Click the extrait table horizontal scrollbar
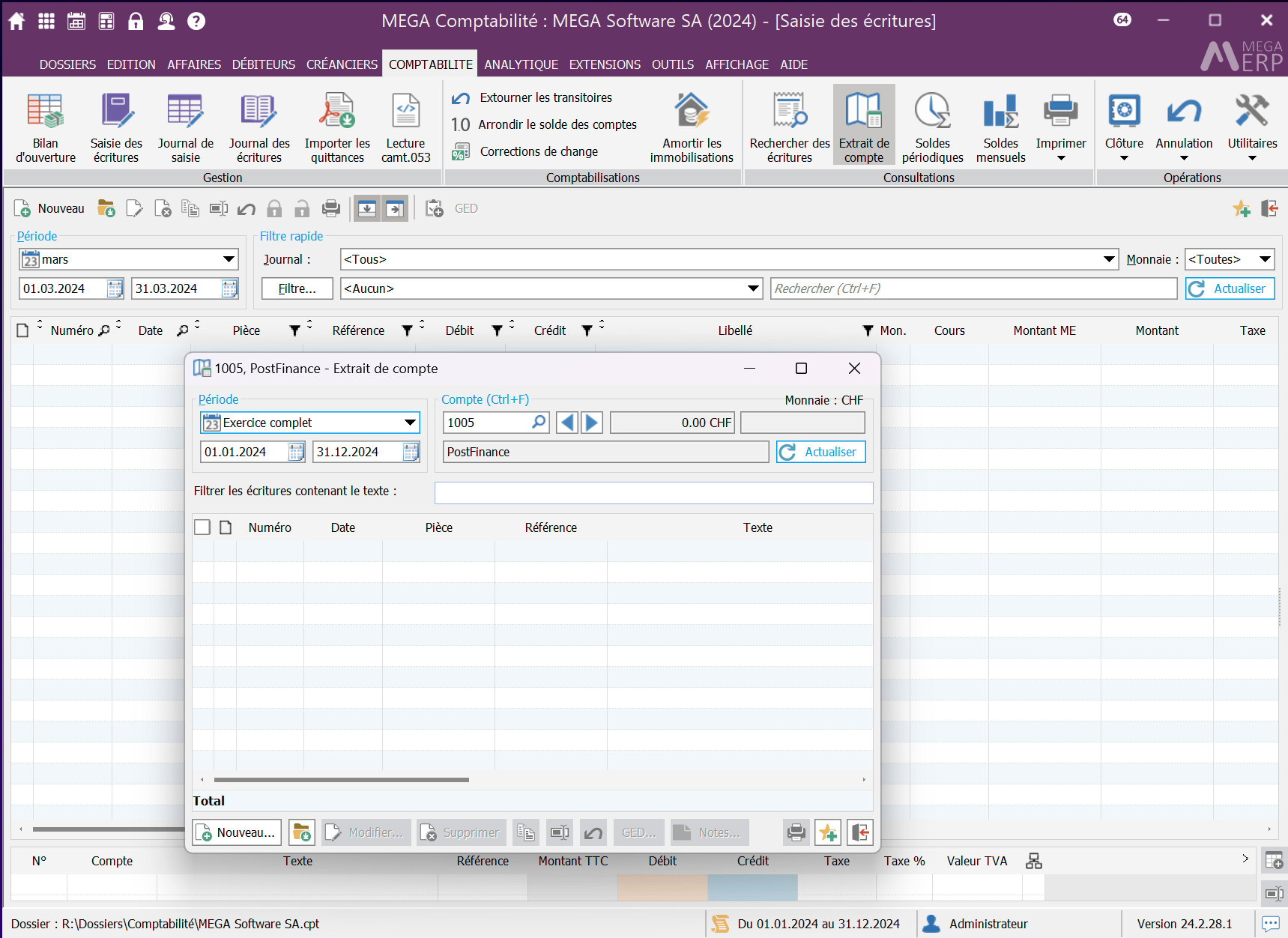This screenshot has height=938, width=1288. pos(342,780)
